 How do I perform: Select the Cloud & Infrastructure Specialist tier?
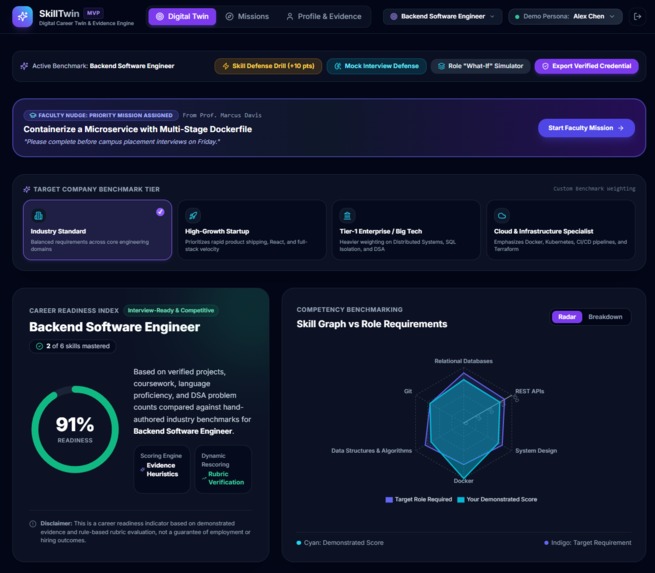pos(561,230)
